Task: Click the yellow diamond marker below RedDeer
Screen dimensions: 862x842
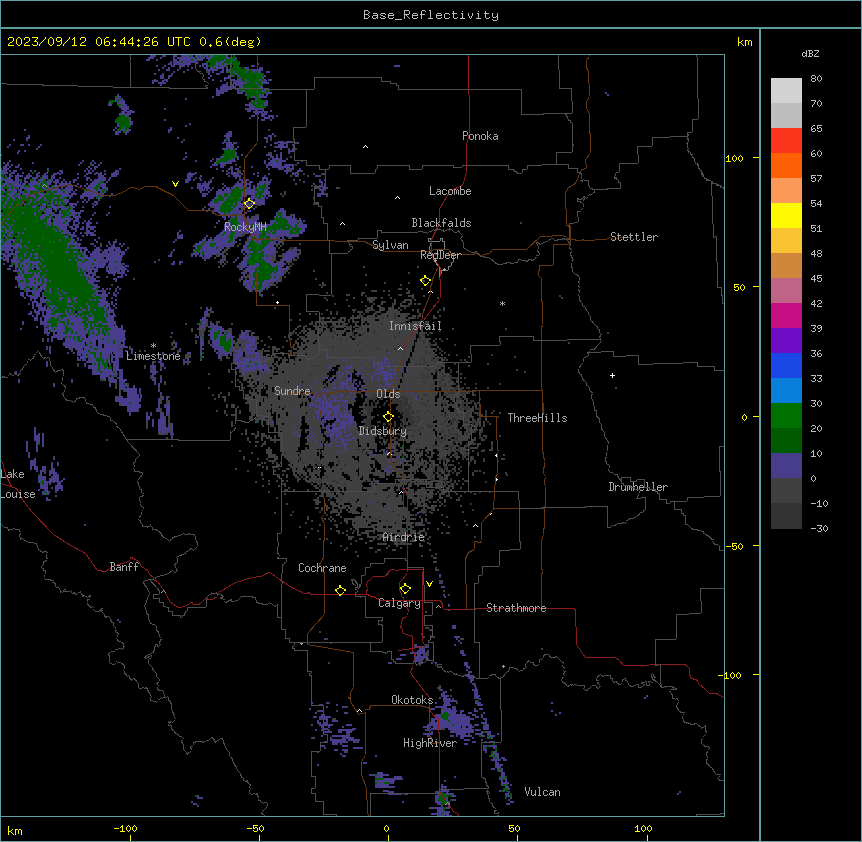Action: tap(426, 281)
